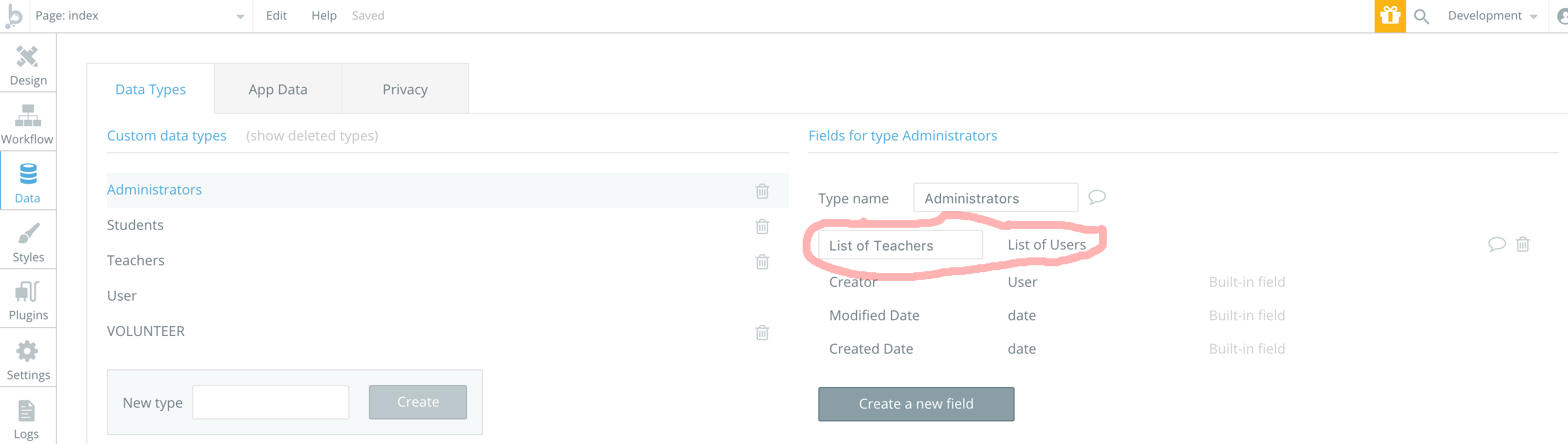Switch to the App Data tab
Screen dimensions: 1568x444
click(x=278, y=89)
